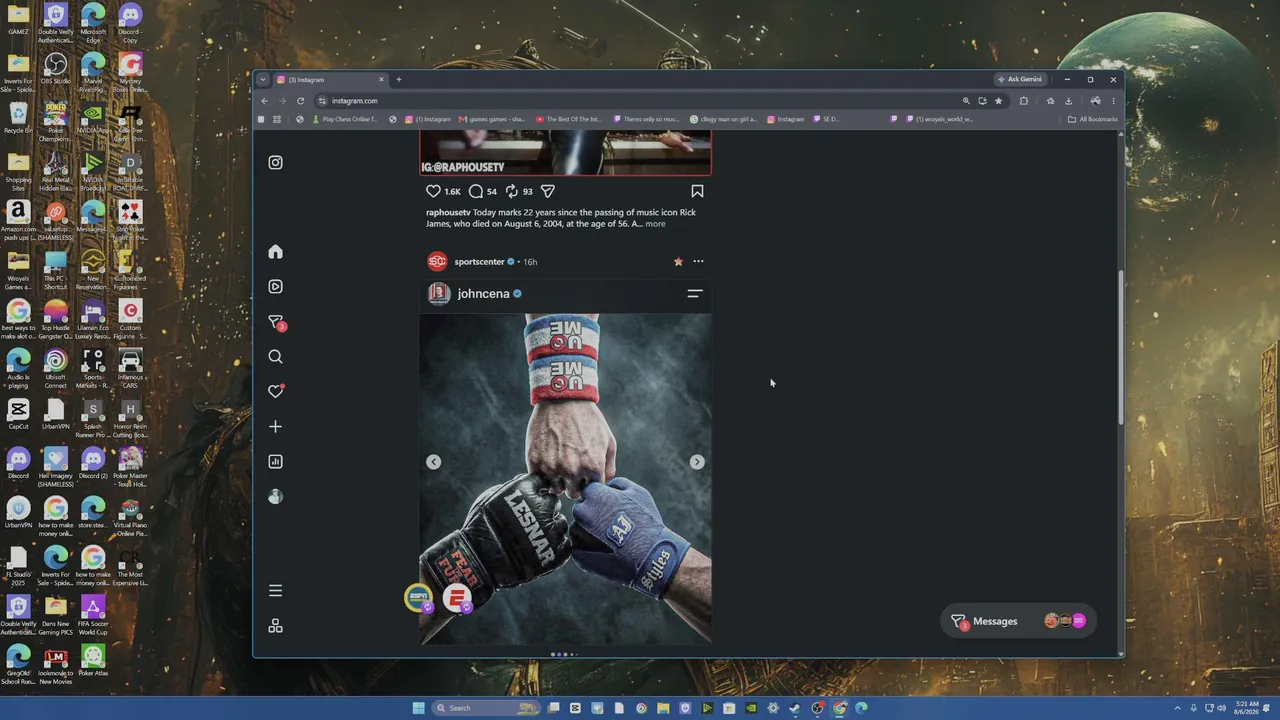Save the raphousetv post with bookmark
This screenshot has height=720, width=1280.
click(x=697, y=191)
